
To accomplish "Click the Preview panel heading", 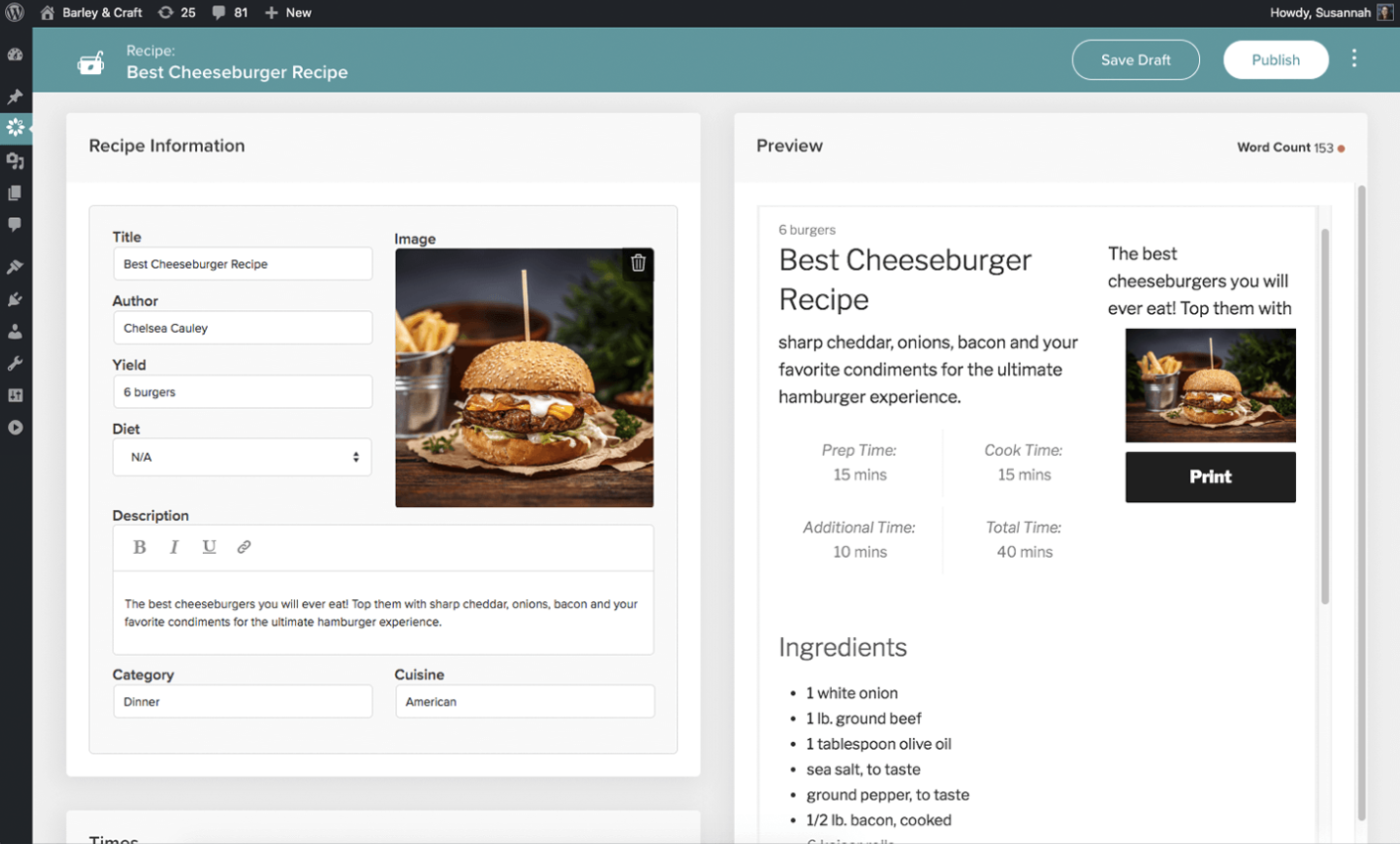I will (x=789, y=146).
